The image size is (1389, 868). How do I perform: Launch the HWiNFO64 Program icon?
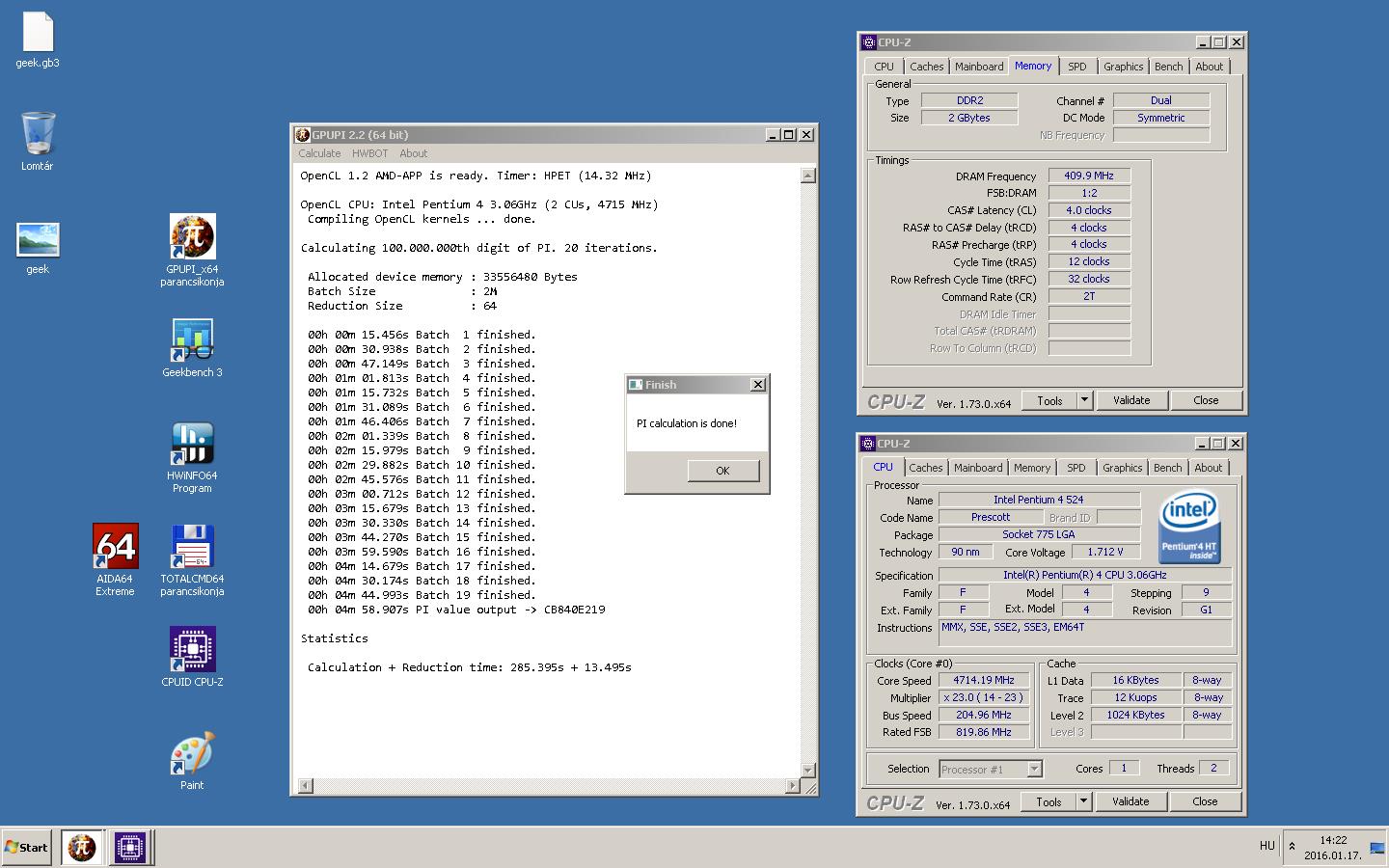tap(192, 444)
